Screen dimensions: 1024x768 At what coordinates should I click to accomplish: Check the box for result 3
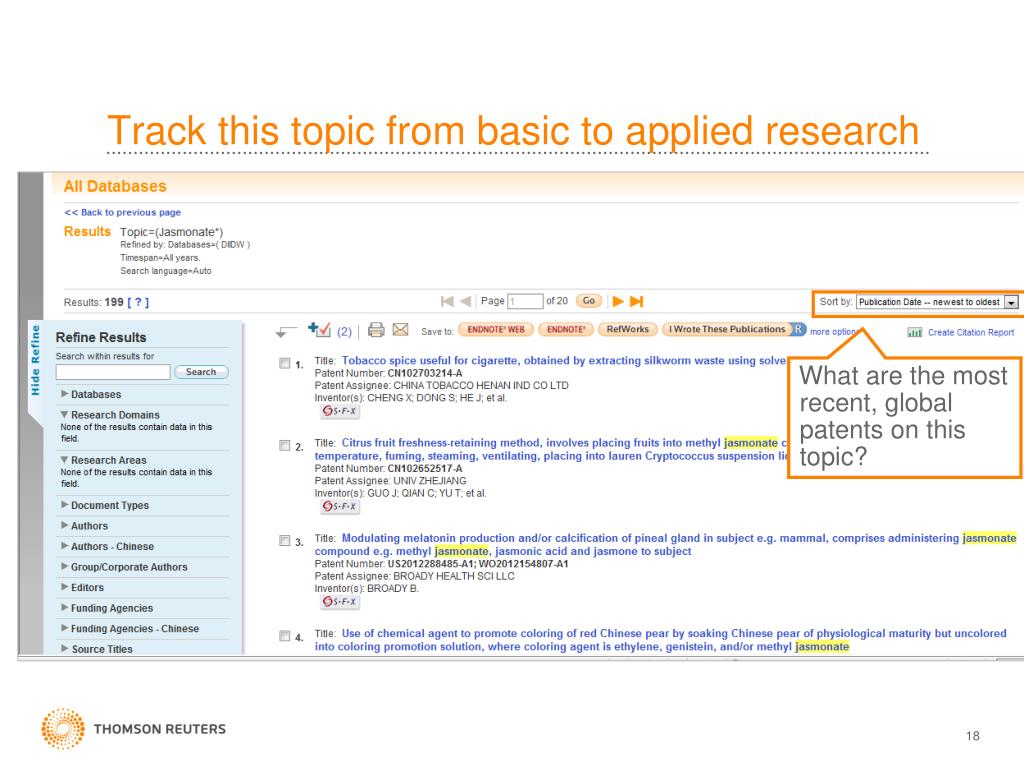(x=285, y=541)
